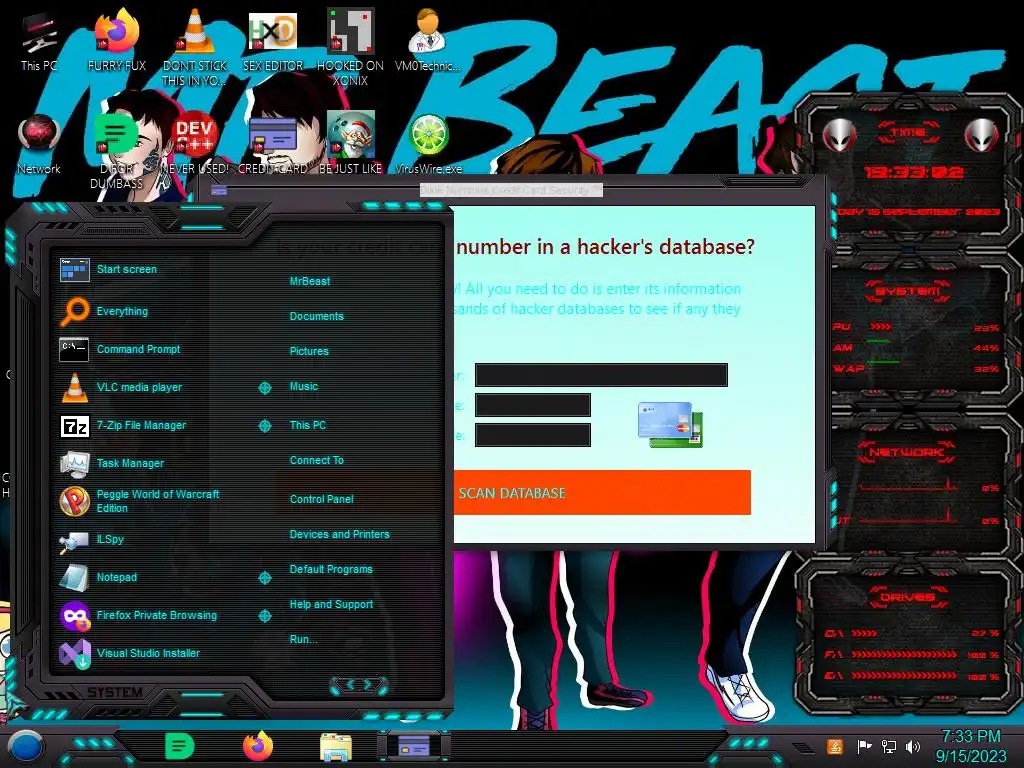Click the third black input field
The height and width of the screenshot is (768, 1024).
pyautogui.click(x=532, y=435)
